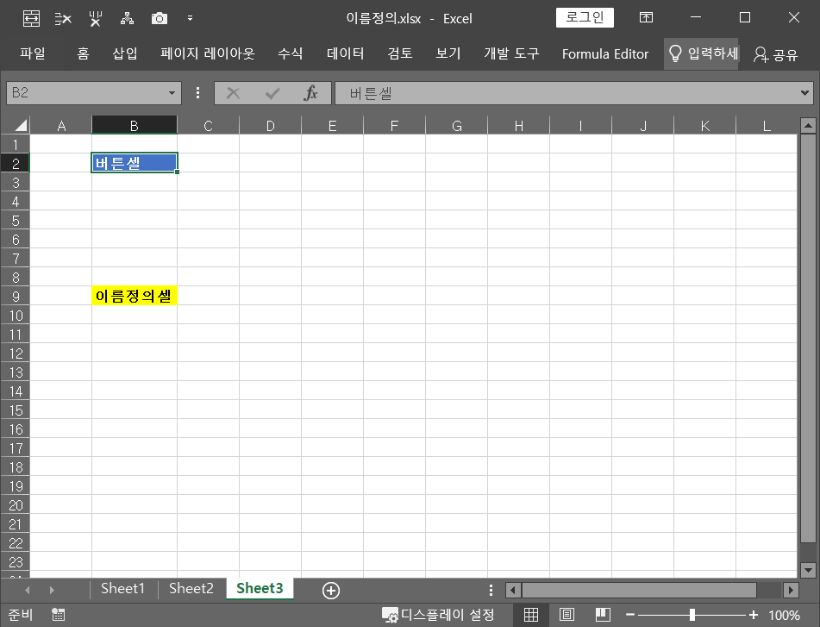Click the delete rows icon in quick access toolbar
This screenshot has height=627, width=820.
click(x=63, y=19)
